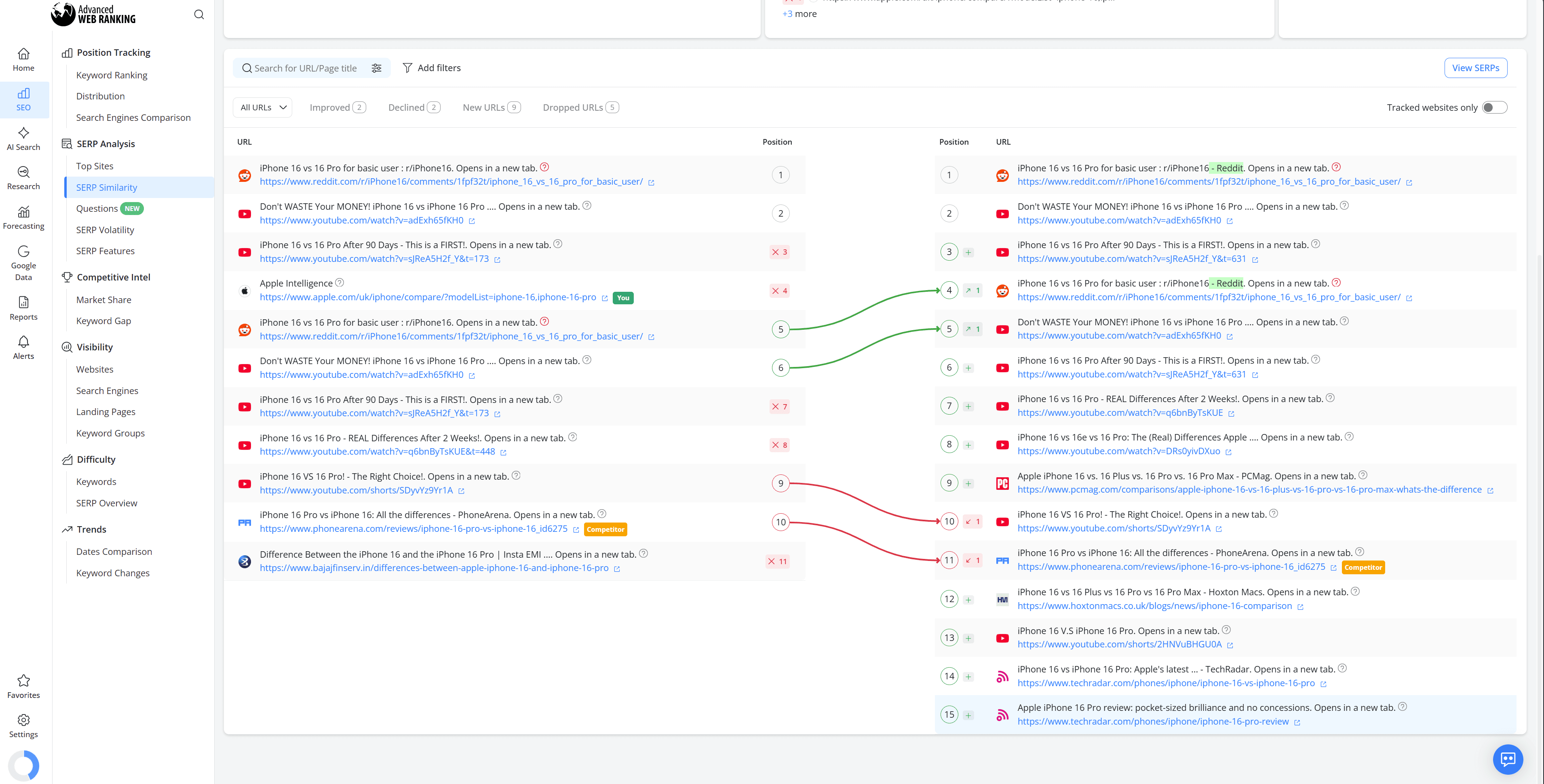The image size is (1544, 784).
Task: Open the pcmag.com comparisons link
Action: pos(1249,490)
